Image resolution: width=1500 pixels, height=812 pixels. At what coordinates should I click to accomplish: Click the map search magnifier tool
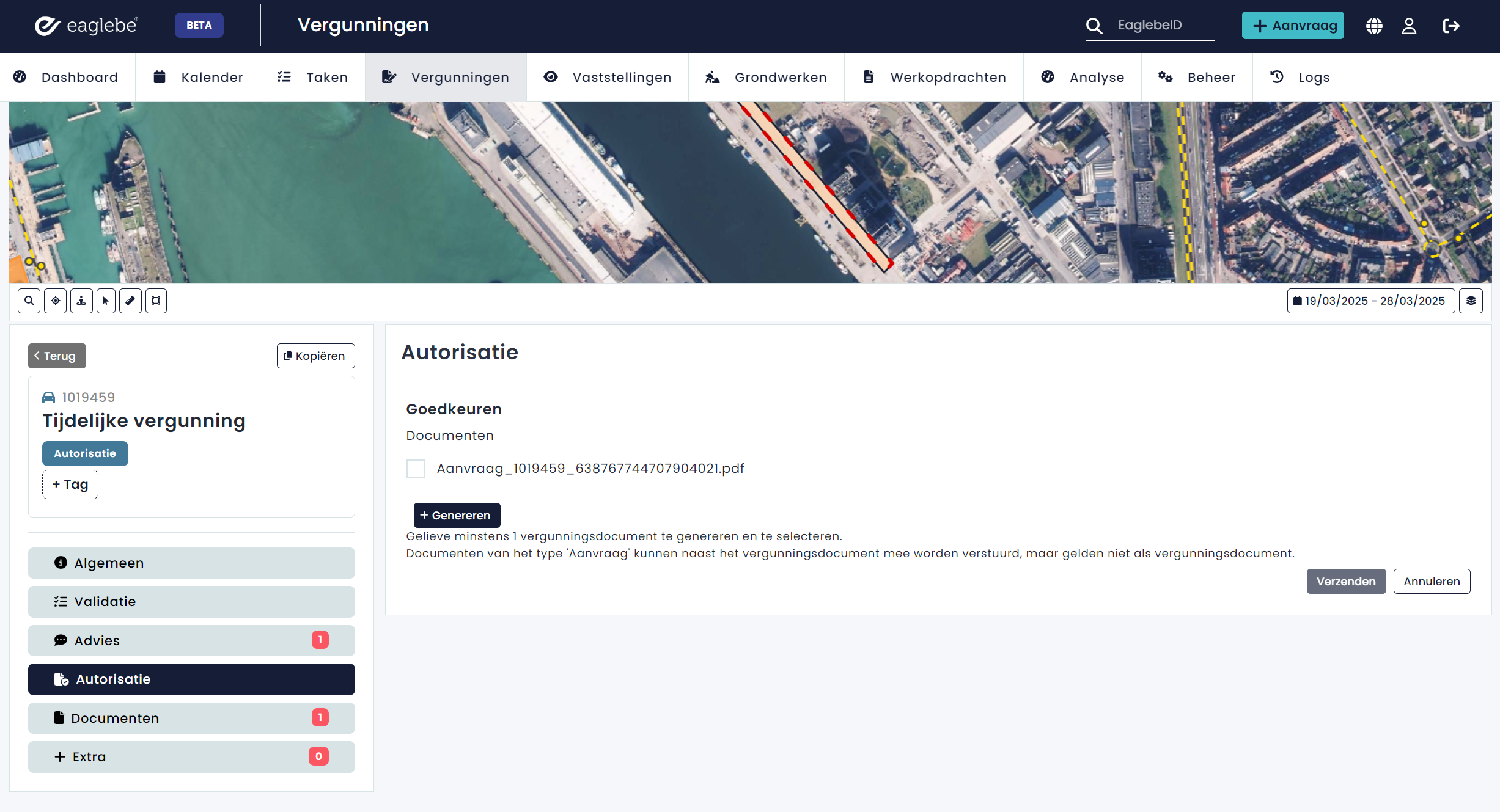coord(29,301)
